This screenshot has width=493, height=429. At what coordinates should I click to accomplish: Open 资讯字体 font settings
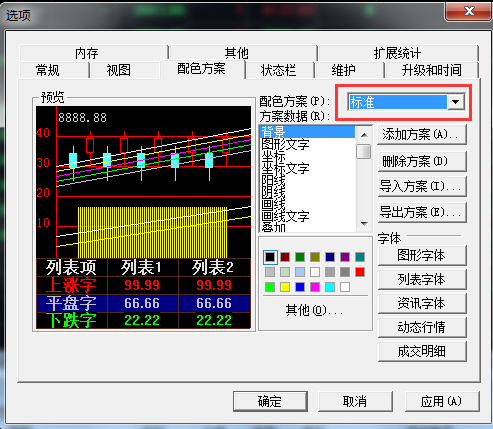(421, 304)
